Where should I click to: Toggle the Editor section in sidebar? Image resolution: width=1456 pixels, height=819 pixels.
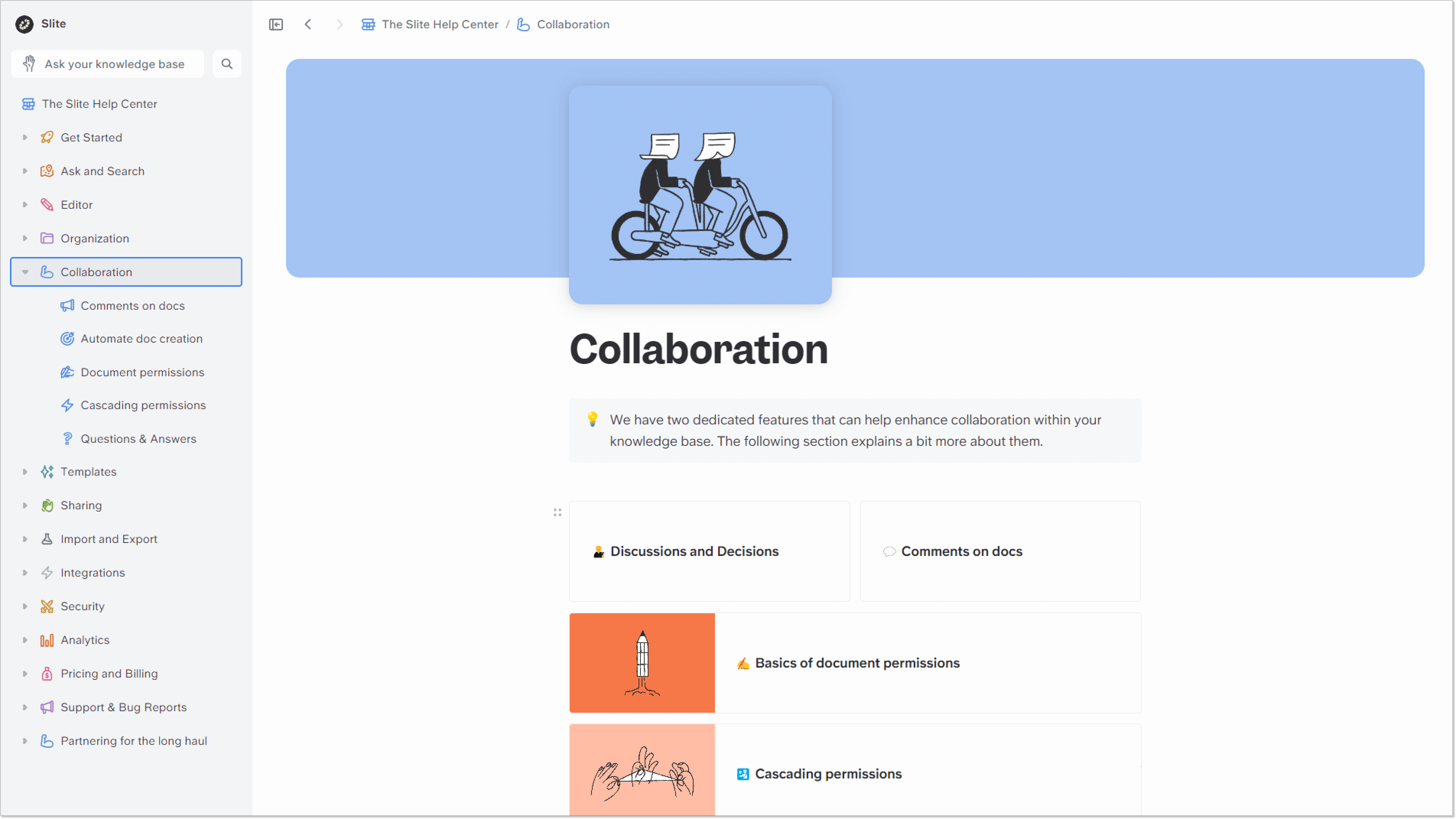(x=24, y=204)
